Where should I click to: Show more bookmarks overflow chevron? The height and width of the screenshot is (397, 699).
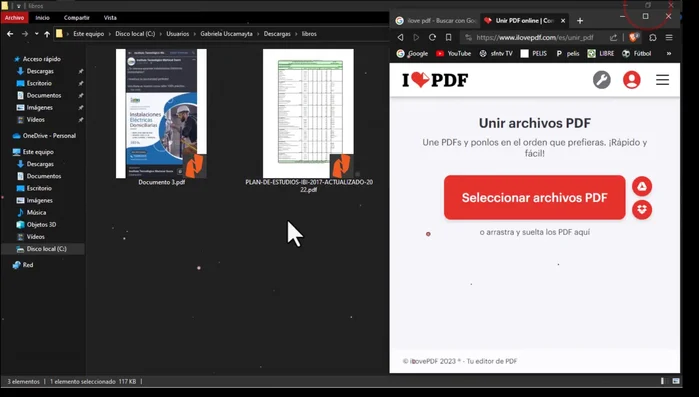(669, 53)
